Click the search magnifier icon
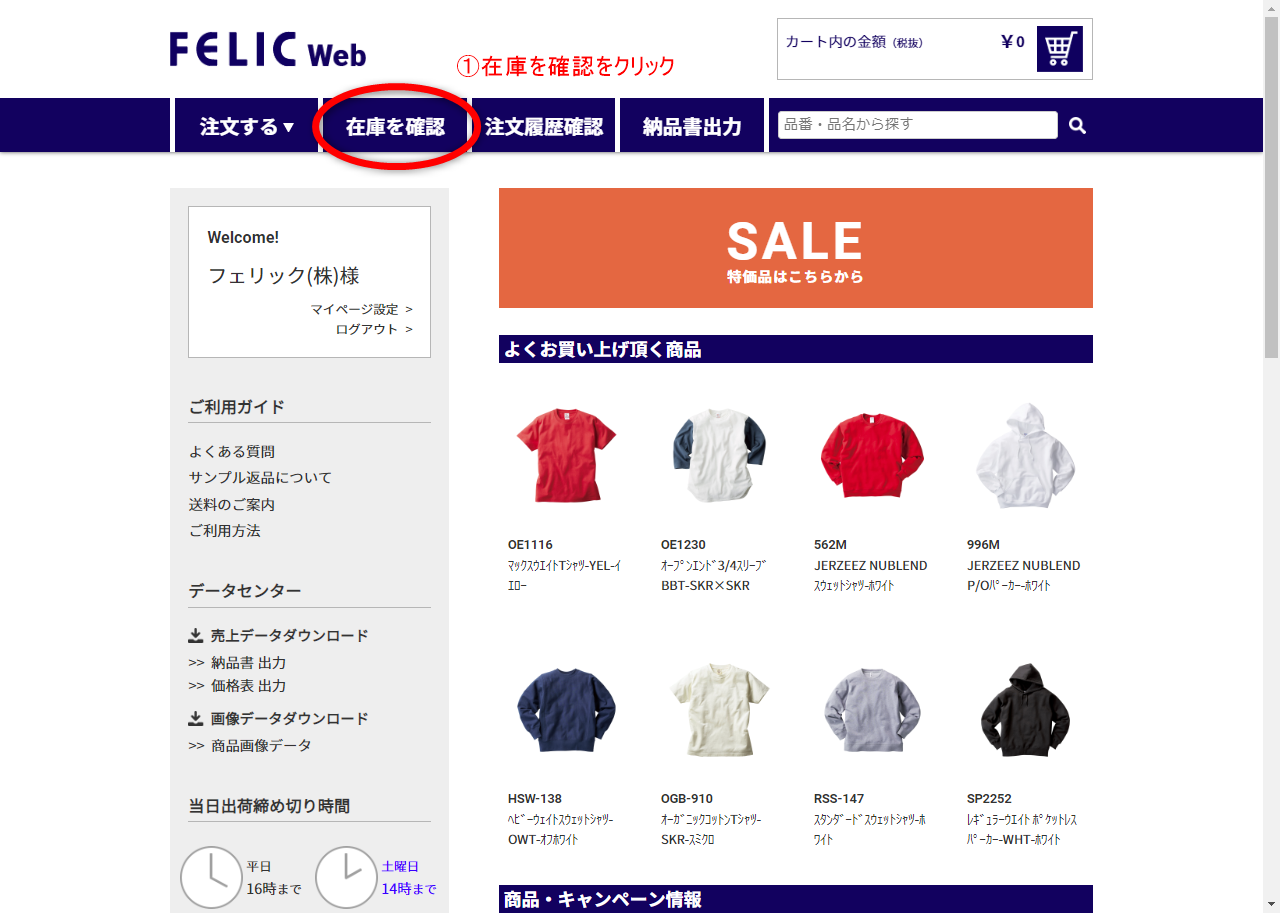The height and width of the screenshot is (913, 1280). [x=1077, y=125]
